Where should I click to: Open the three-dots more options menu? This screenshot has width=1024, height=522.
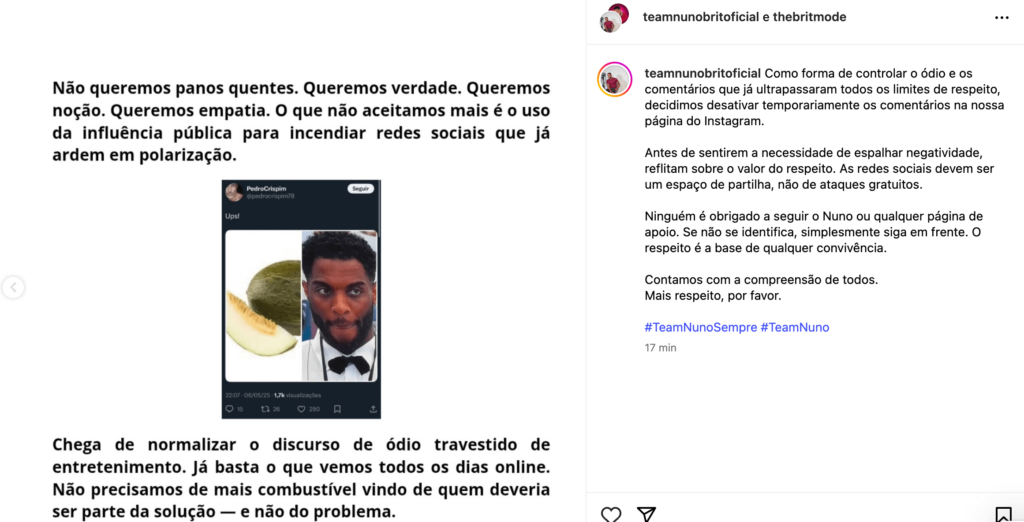tap(1002, 18)
